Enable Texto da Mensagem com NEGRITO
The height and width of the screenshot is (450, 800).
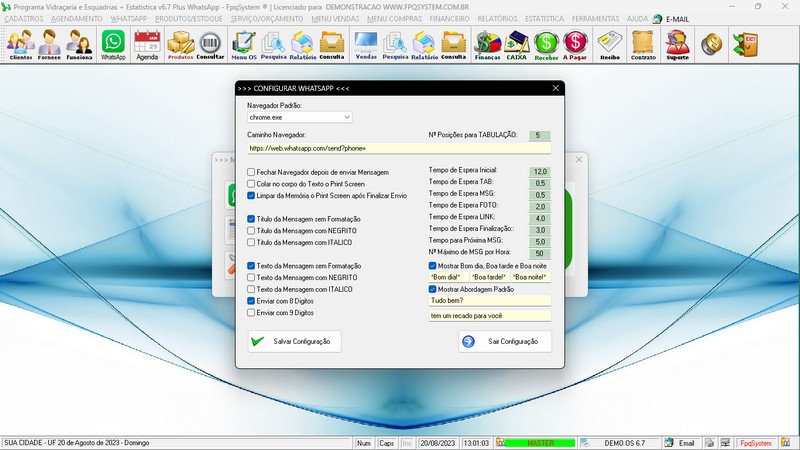tap(251, 278)
